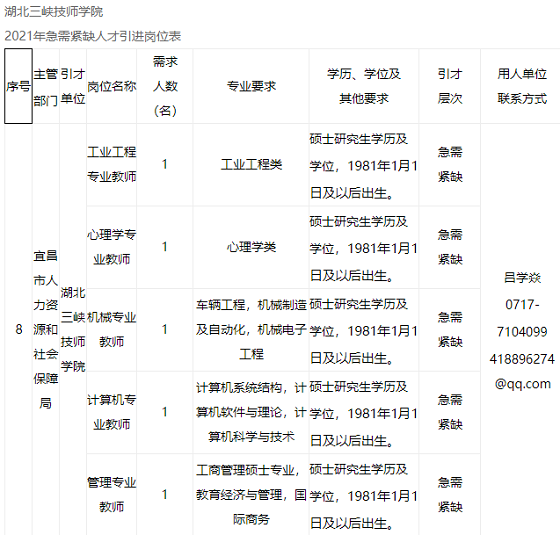Click the 心理学专业教师 position cell

[x=111, y=247]
